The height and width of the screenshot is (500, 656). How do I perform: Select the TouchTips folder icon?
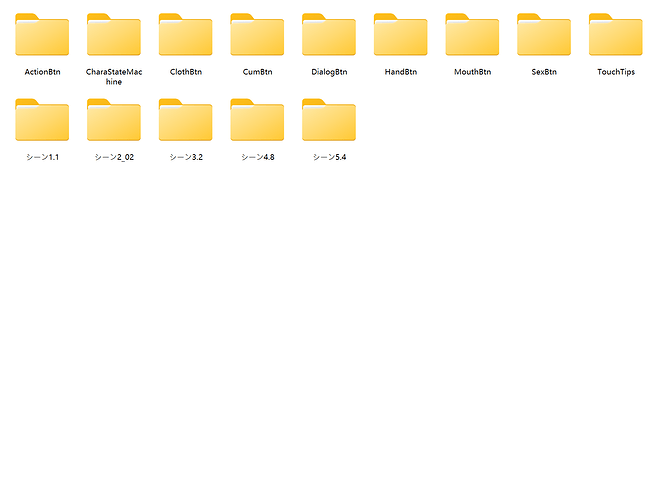pos(616,35)
